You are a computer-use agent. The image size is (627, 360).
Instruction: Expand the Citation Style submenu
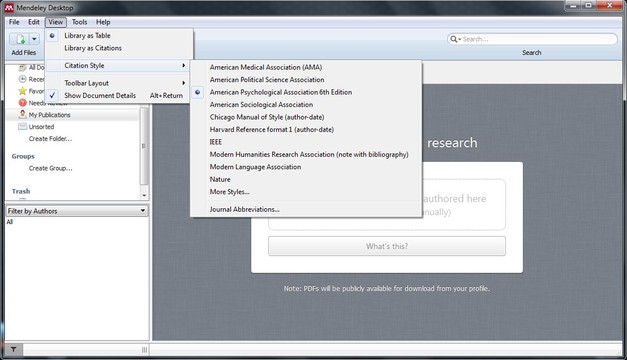coord(118,65)
